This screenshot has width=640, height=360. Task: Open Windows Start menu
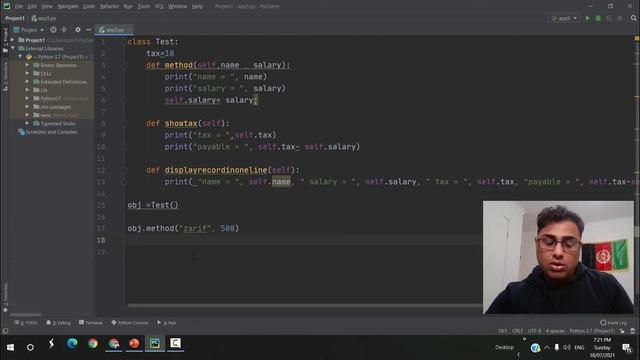(x=10, y=347)
